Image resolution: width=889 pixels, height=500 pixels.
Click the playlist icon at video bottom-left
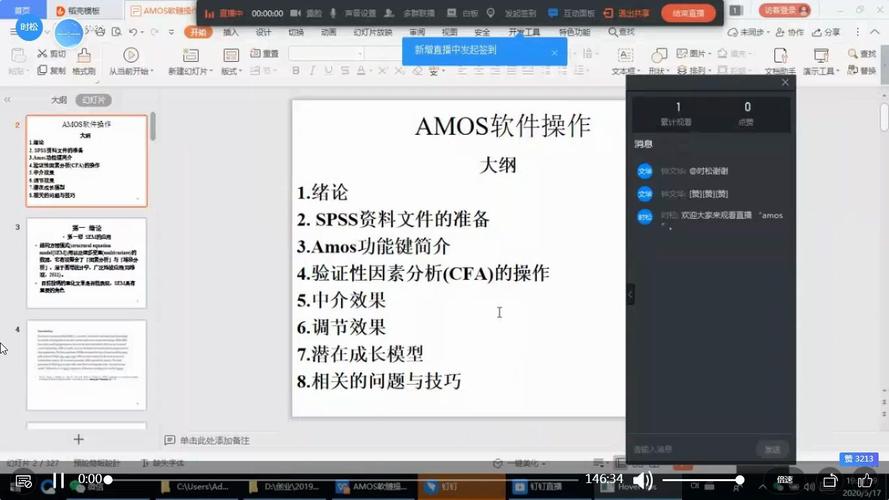point(23,481)
